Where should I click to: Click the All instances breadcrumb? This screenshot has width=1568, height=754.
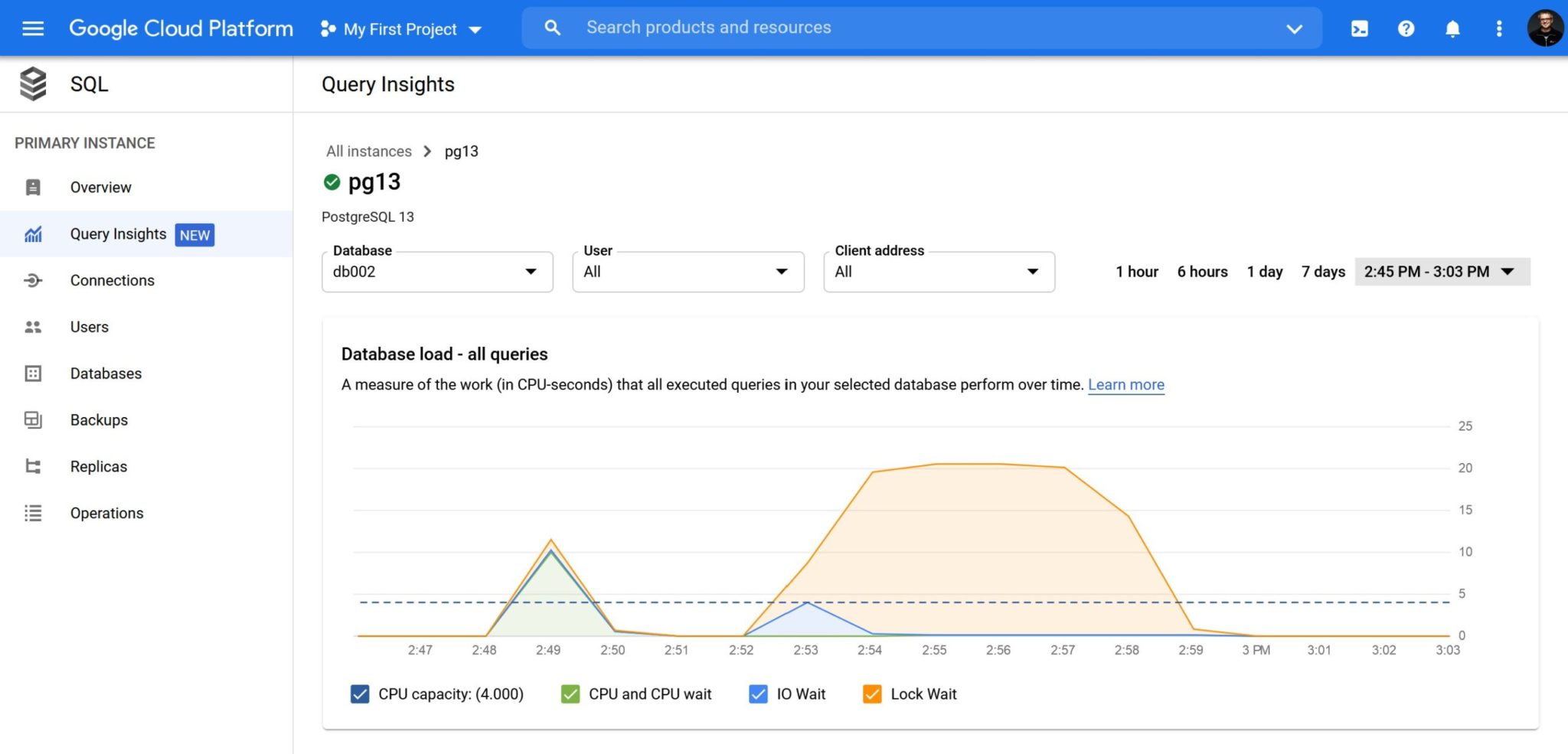[x=369, y=152]
